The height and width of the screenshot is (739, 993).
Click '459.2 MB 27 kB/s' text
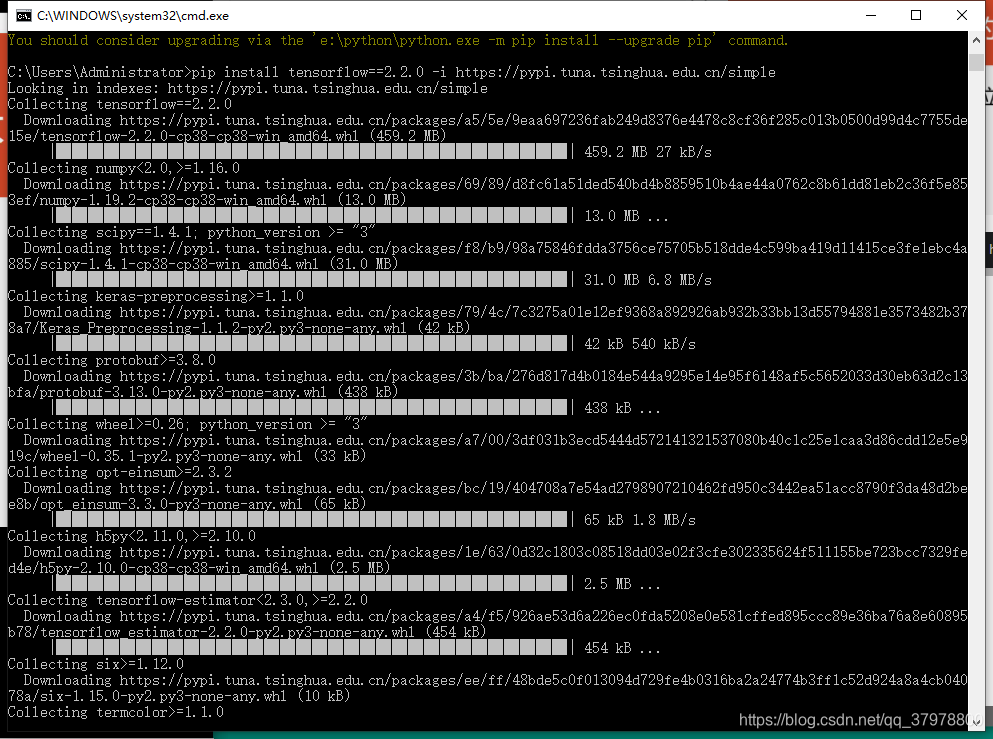point(647,152)
